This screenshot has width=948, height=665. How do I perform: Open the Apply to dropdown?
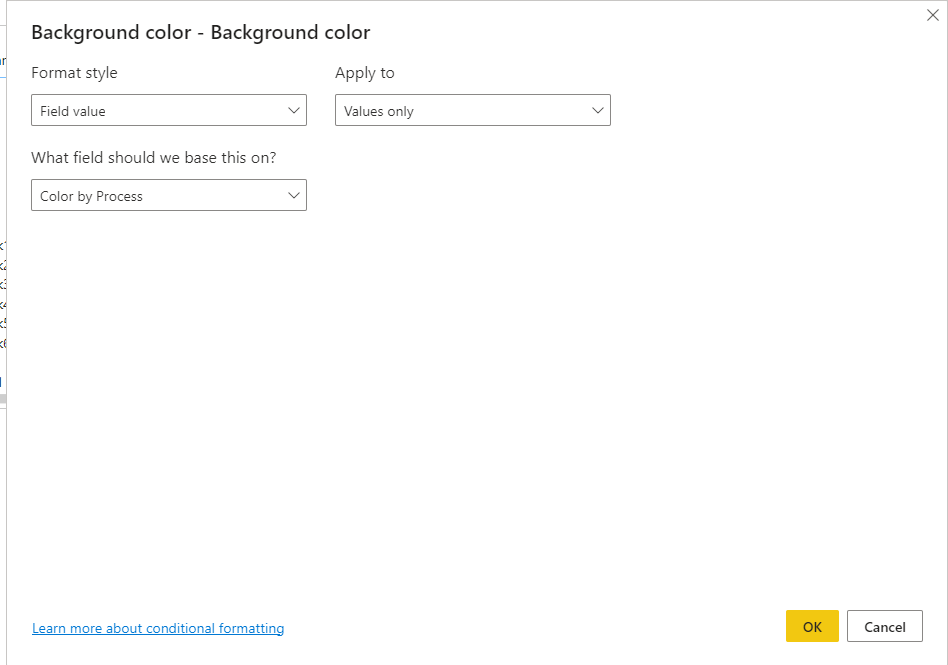tap(472, 111)
